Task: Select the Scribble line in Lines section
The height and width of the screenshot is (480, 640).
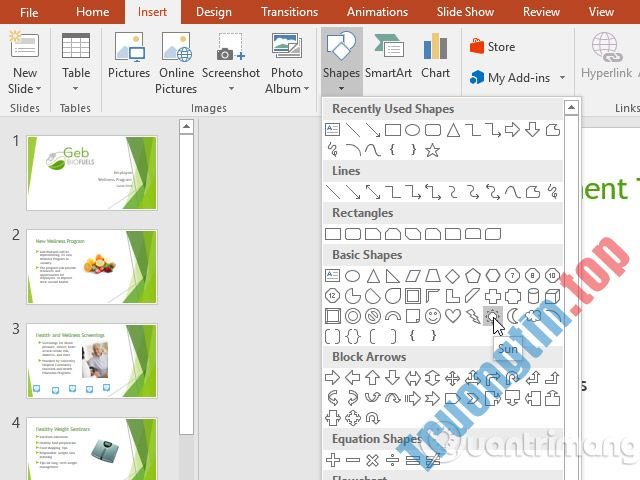Action: [553, 192]
